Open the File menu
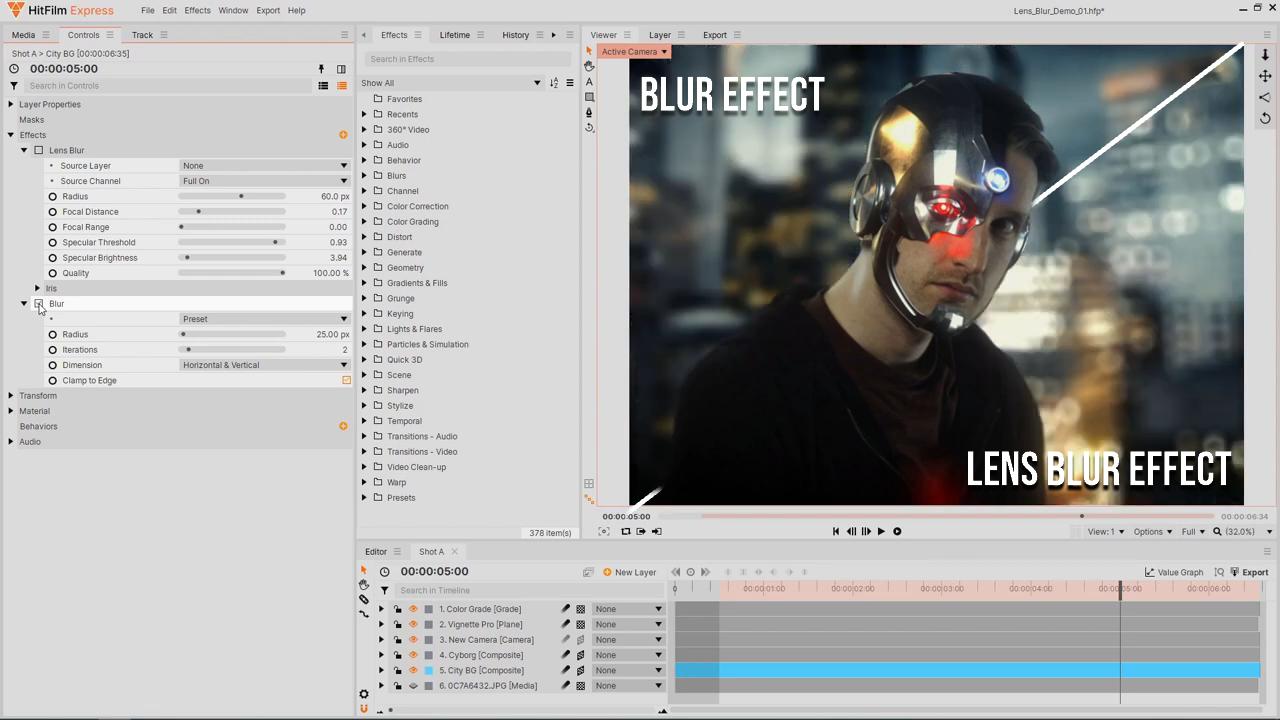Screen dimensions: 1280x720 tap(148, 10)
